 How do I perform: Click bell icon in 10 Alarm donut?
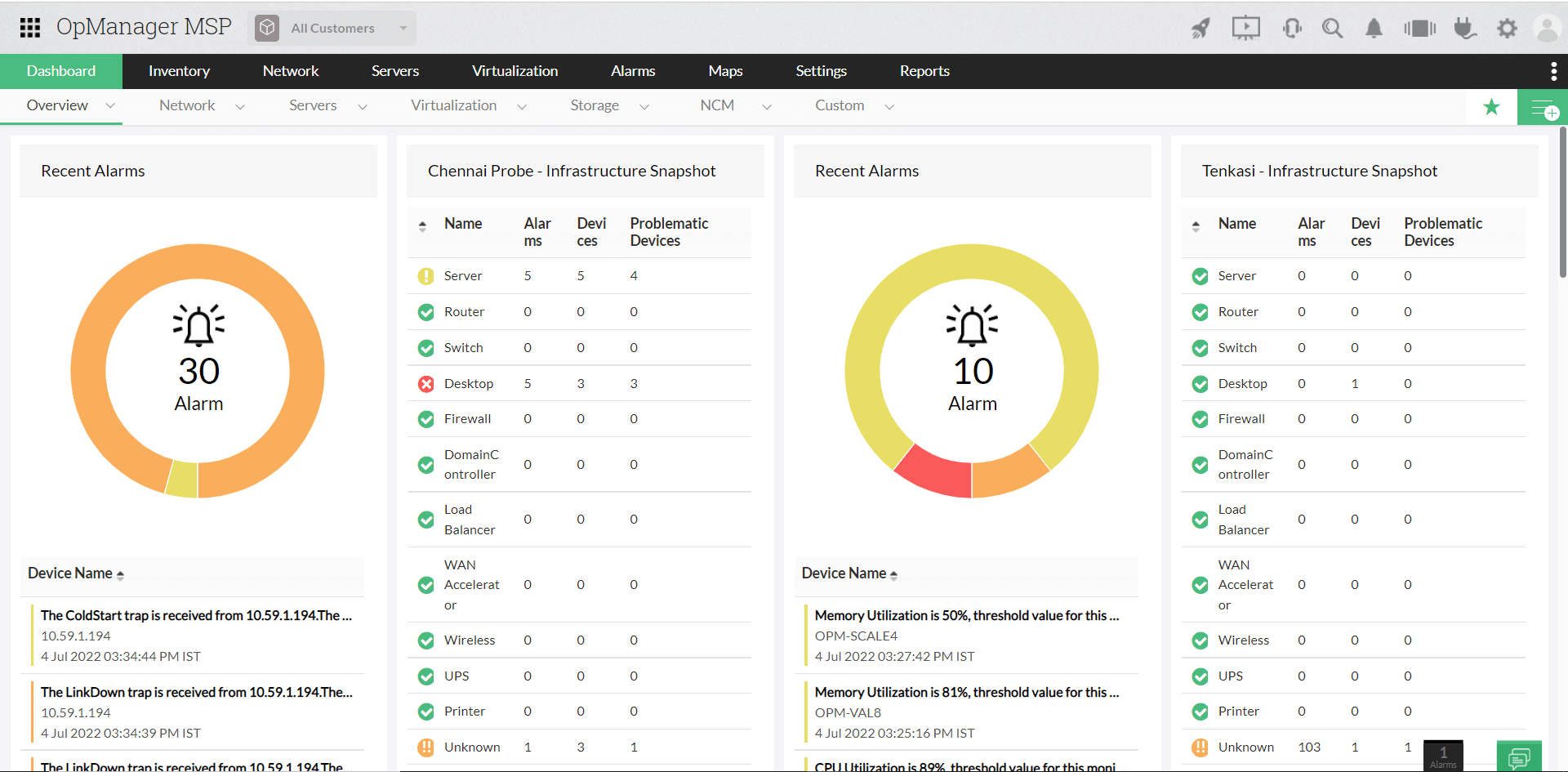click(x=972, y=325)
